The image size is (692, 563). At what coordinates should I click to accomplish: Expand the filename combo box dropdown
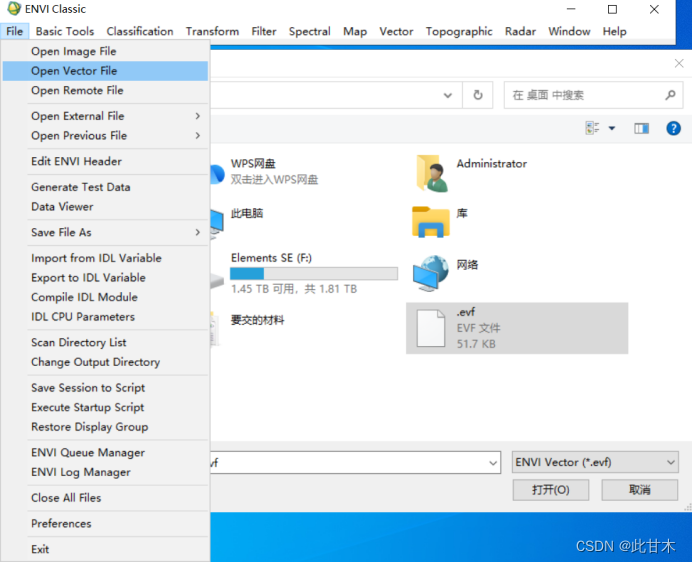click(493, 463)
